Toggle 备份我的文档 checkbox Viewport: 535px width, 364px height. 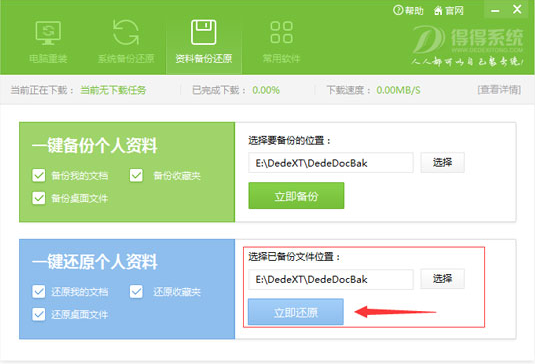(x=39, y=175)
